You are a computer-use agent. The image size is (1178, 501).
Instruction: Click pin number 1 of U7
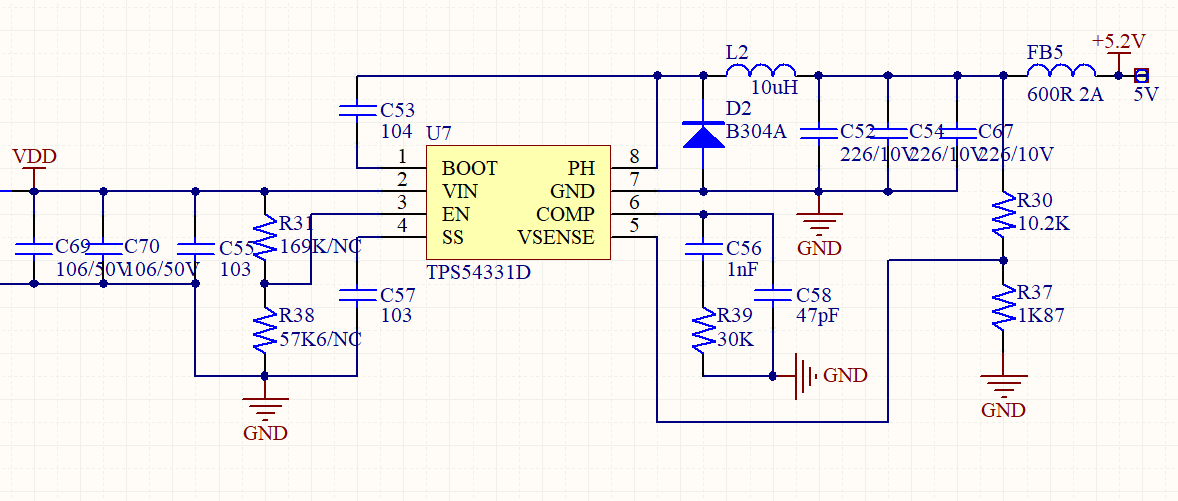click(x=402, y=158)
